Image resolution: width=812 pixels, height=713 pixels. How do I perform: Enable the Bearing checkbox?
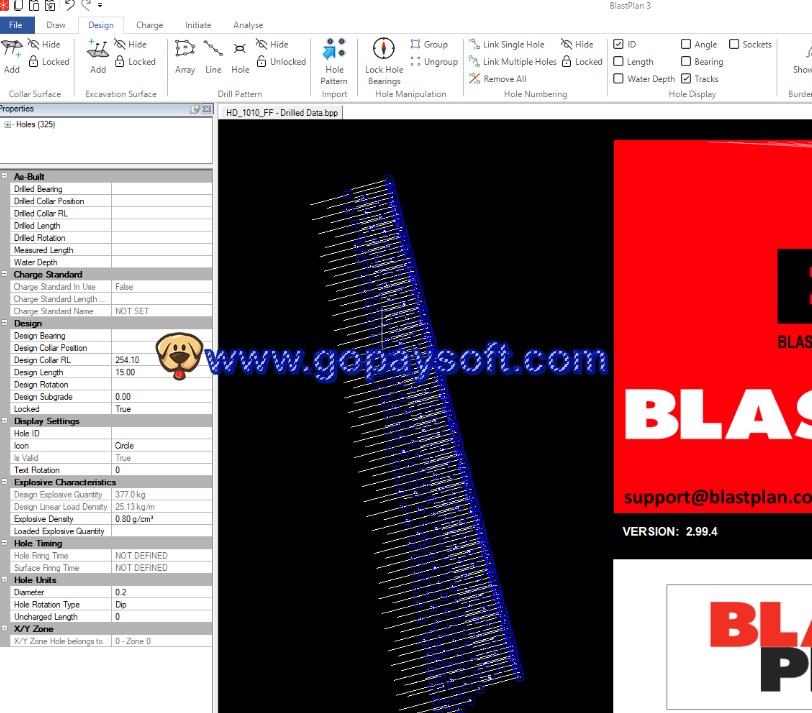pos(686,62)
